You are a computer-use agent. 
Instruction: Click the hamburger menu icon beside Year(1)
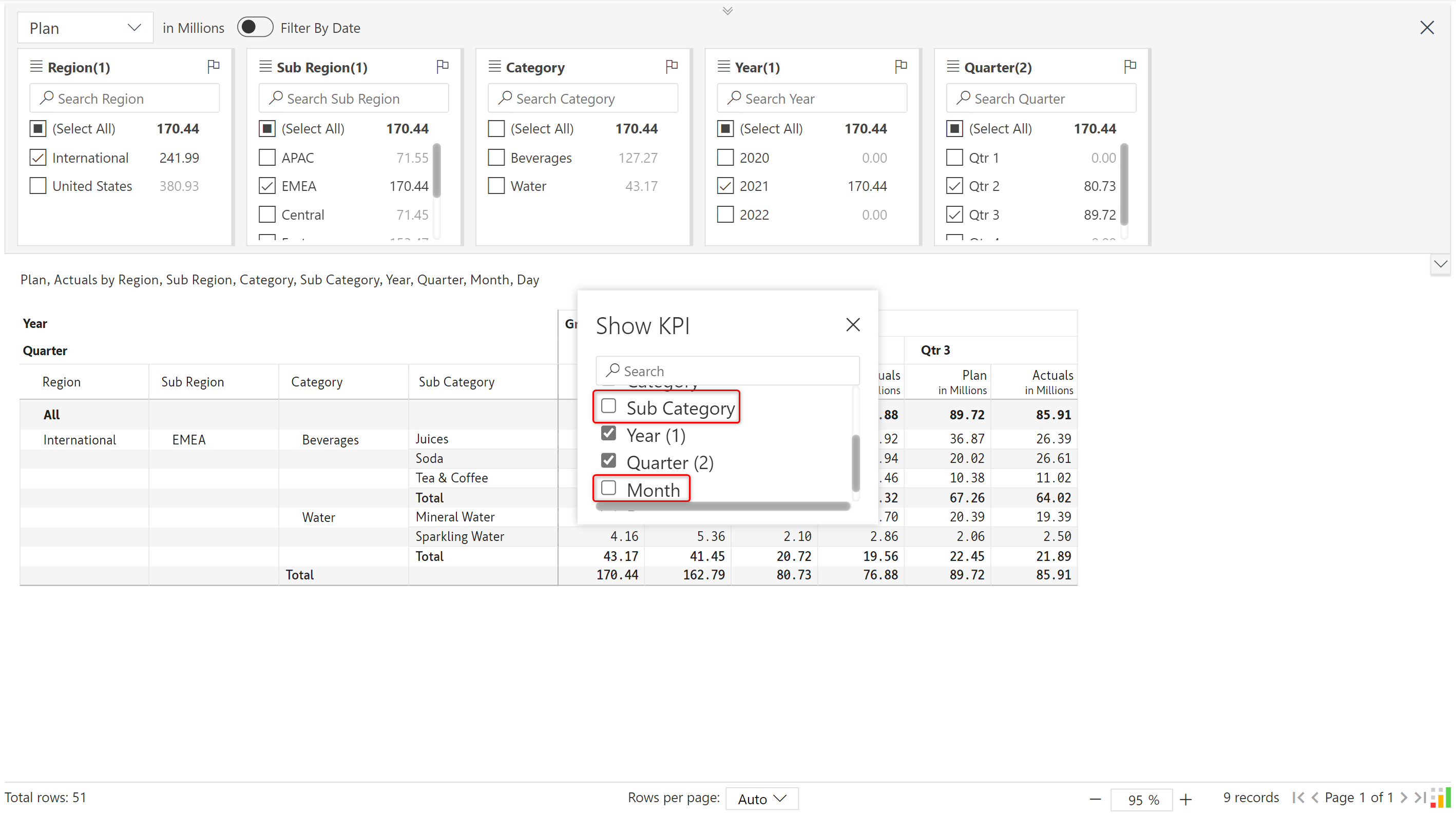723,67
